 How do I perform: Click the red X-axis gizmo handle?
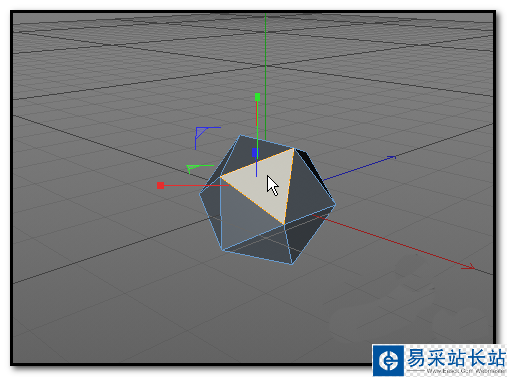[160, 185]
